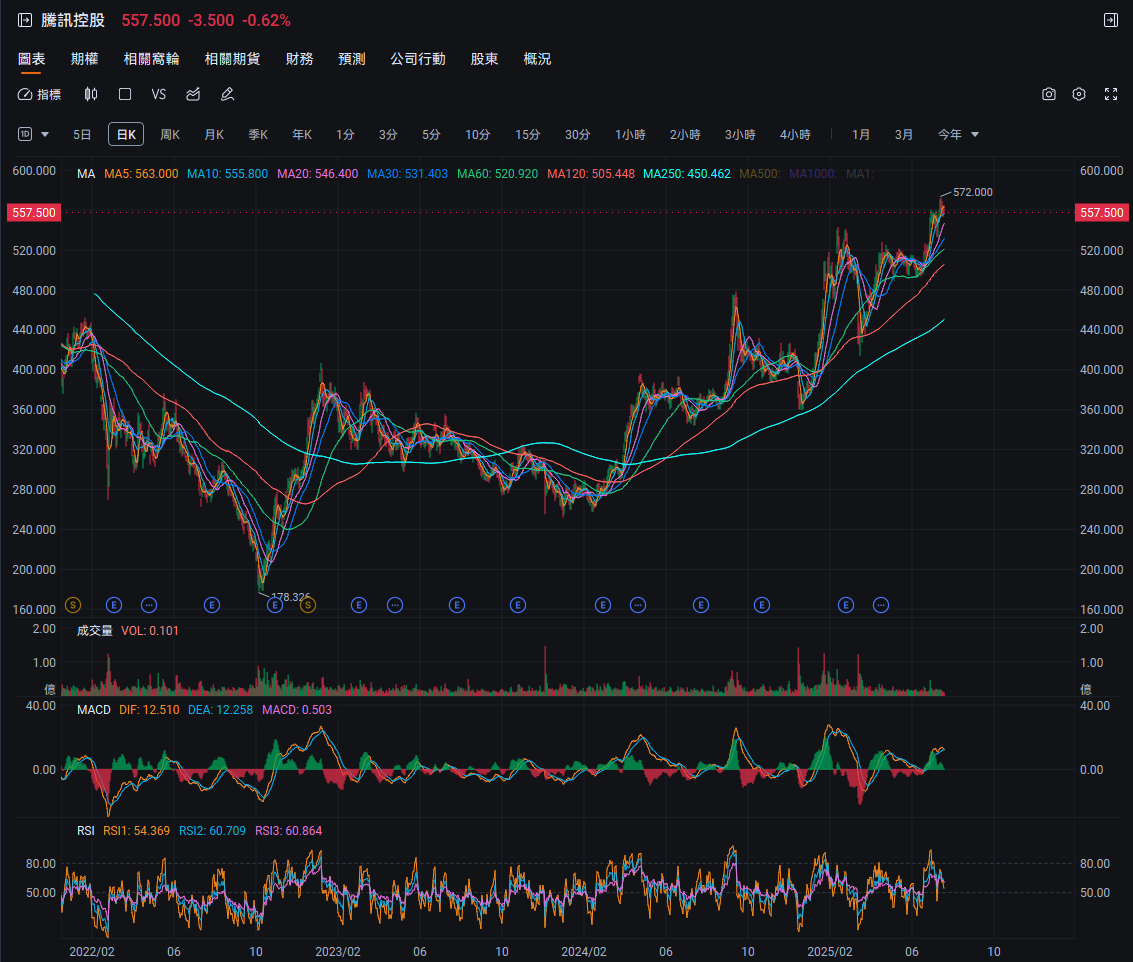Open the 期權 tab
Image resolution: width=1133 pixels, height=962 pixels.
coord(84,59)
